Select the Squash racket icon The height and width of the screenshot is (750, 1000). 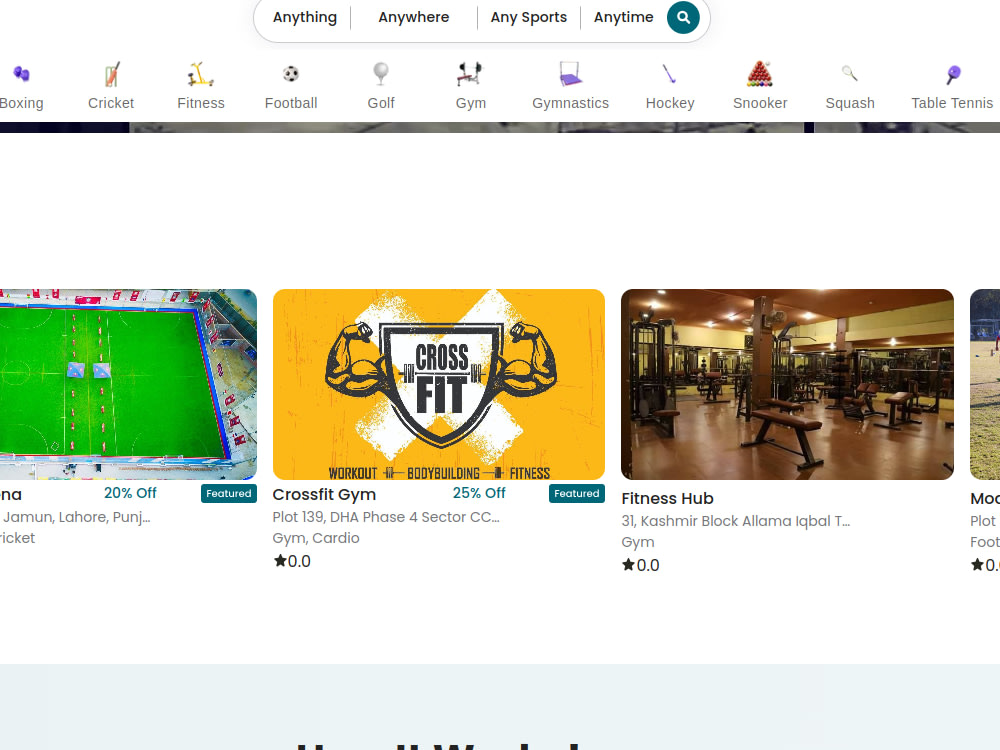pos(849,74)
